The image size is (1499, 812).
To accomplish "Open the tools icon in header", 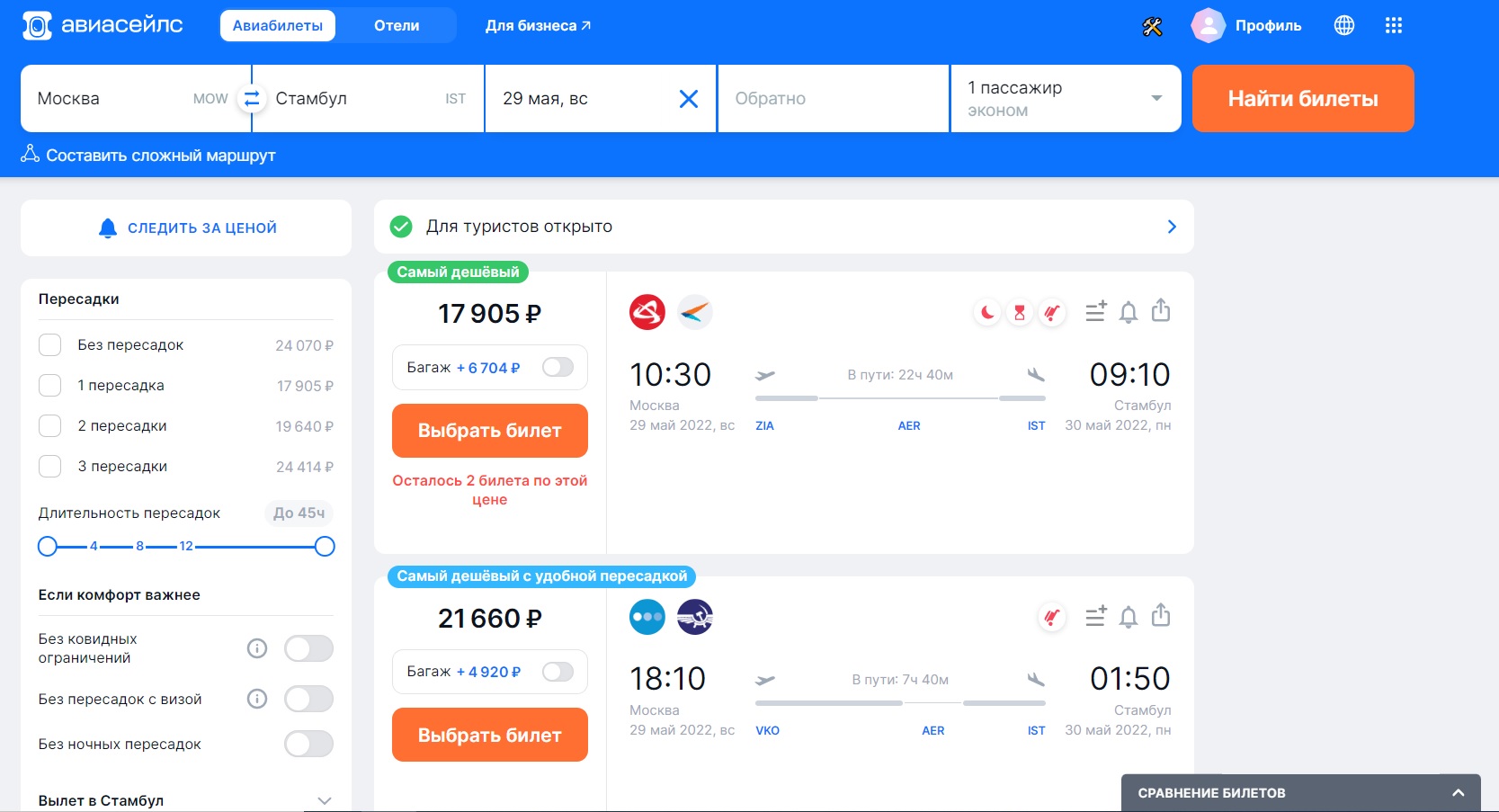I will 1152,26.
